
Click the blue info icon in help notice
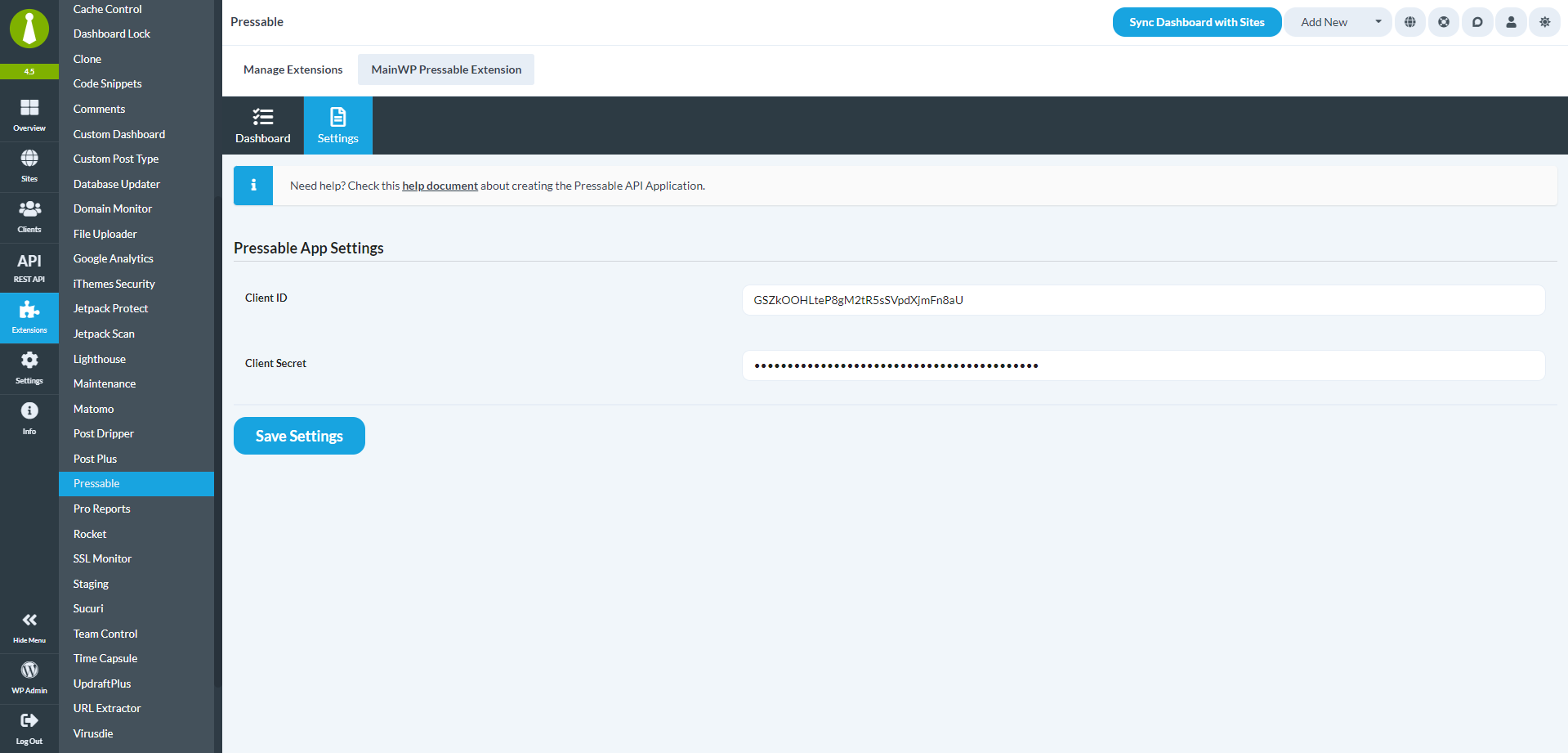point(253,186)
